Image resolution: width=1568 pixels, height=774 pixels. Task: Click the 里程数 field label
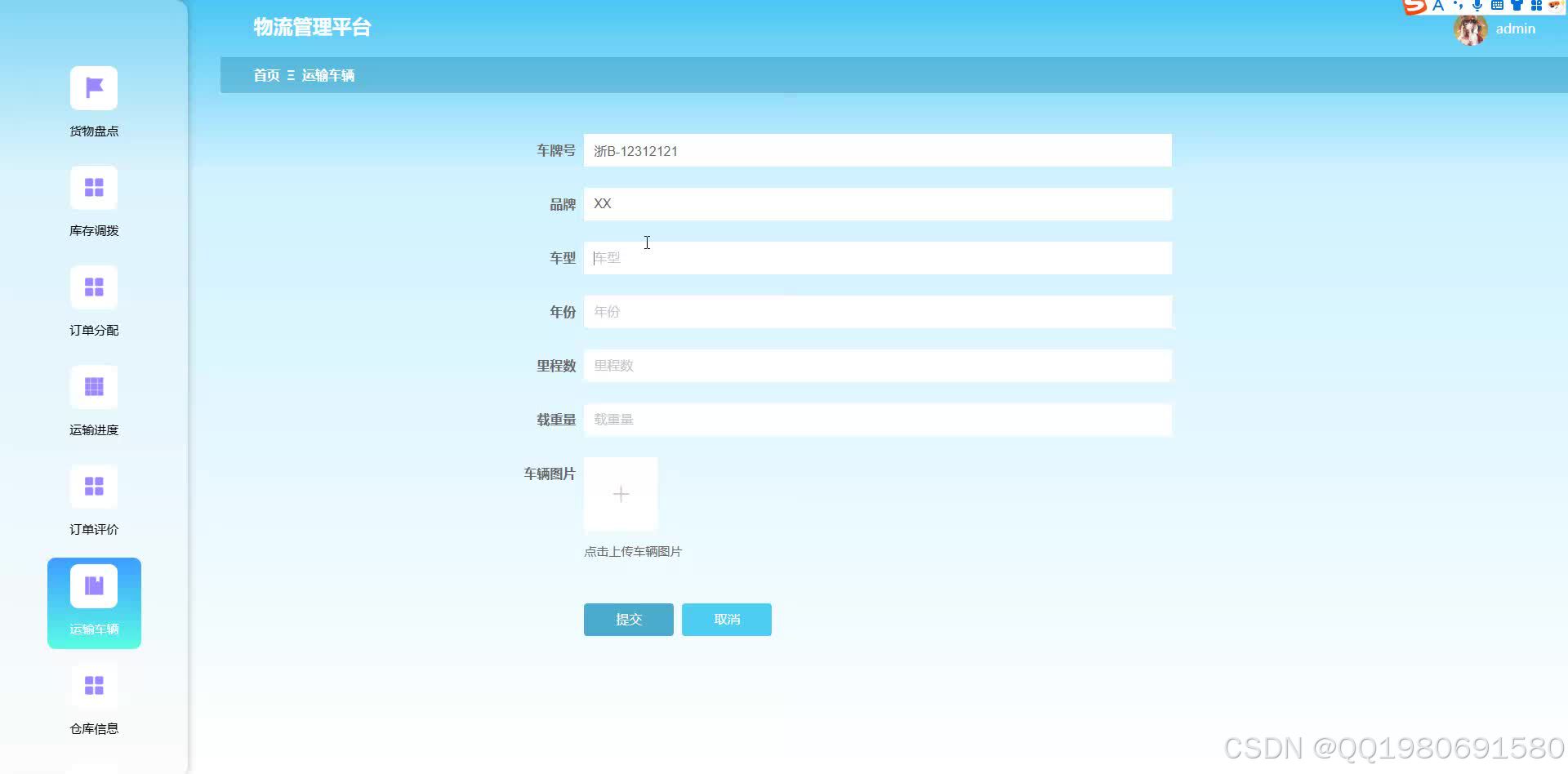(x=556, y=366)
